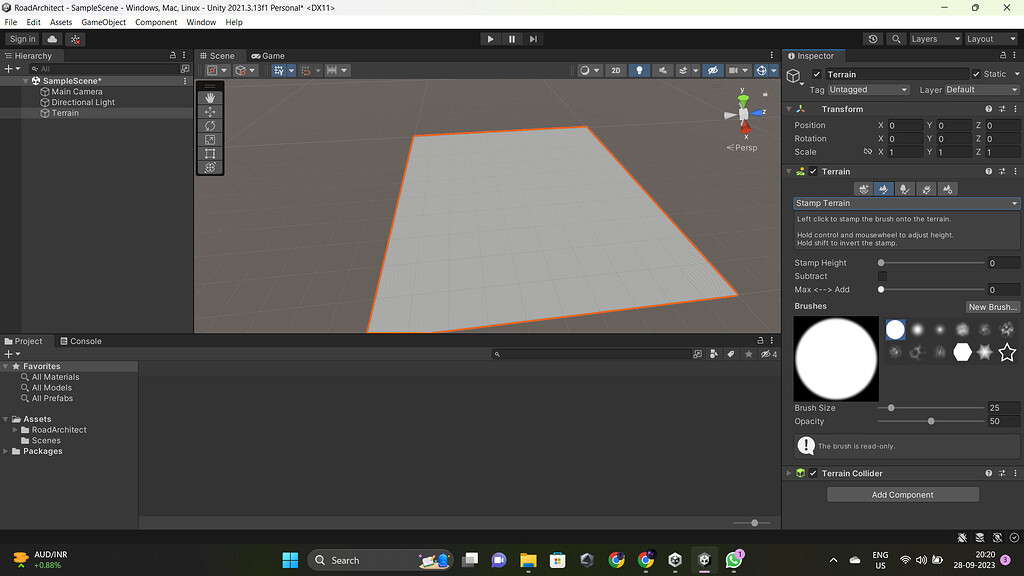Click the New Brush button

992,306
